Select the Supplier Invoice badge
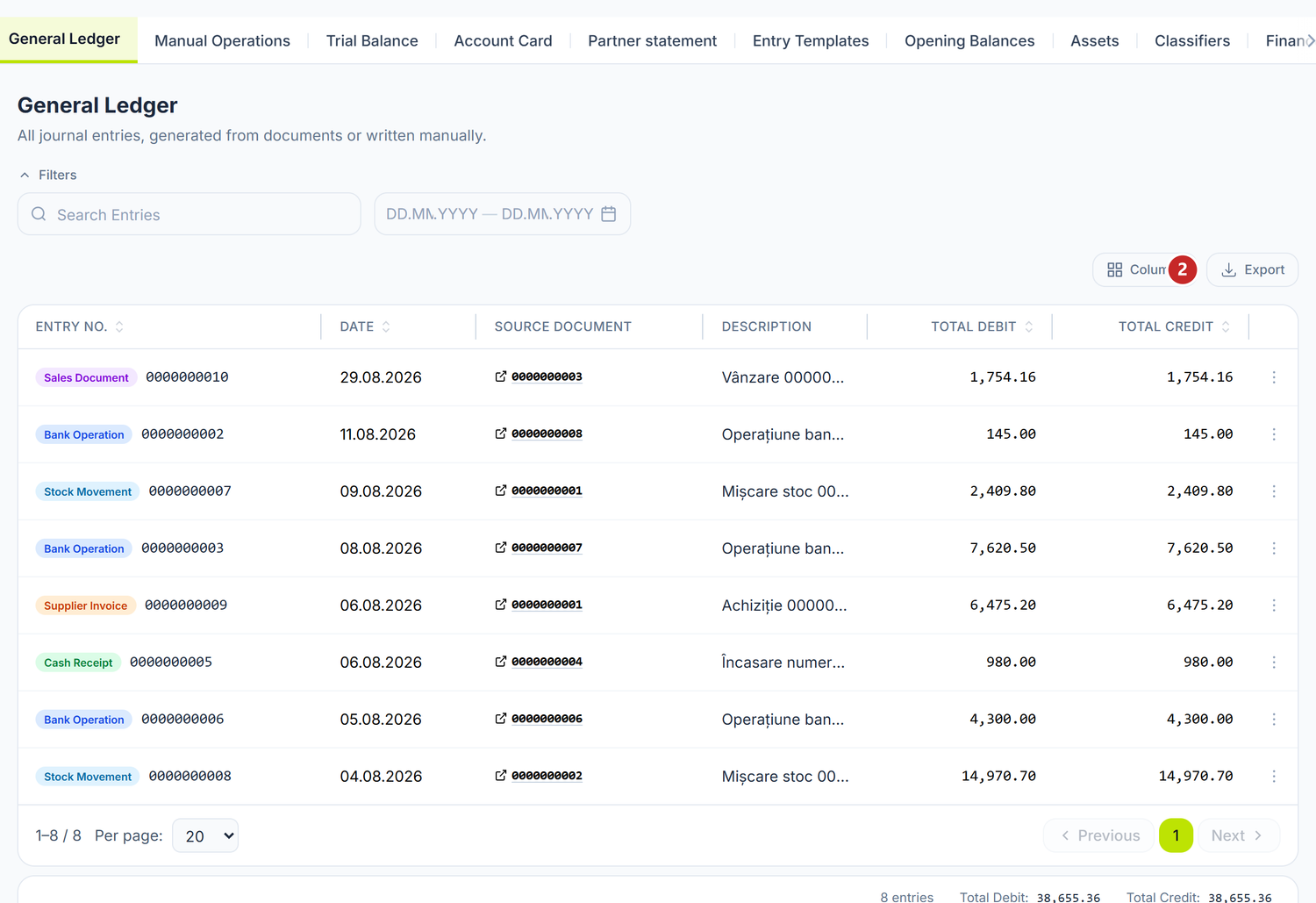Viewport: 1316px width, 903px height. [x=85, y=606]
